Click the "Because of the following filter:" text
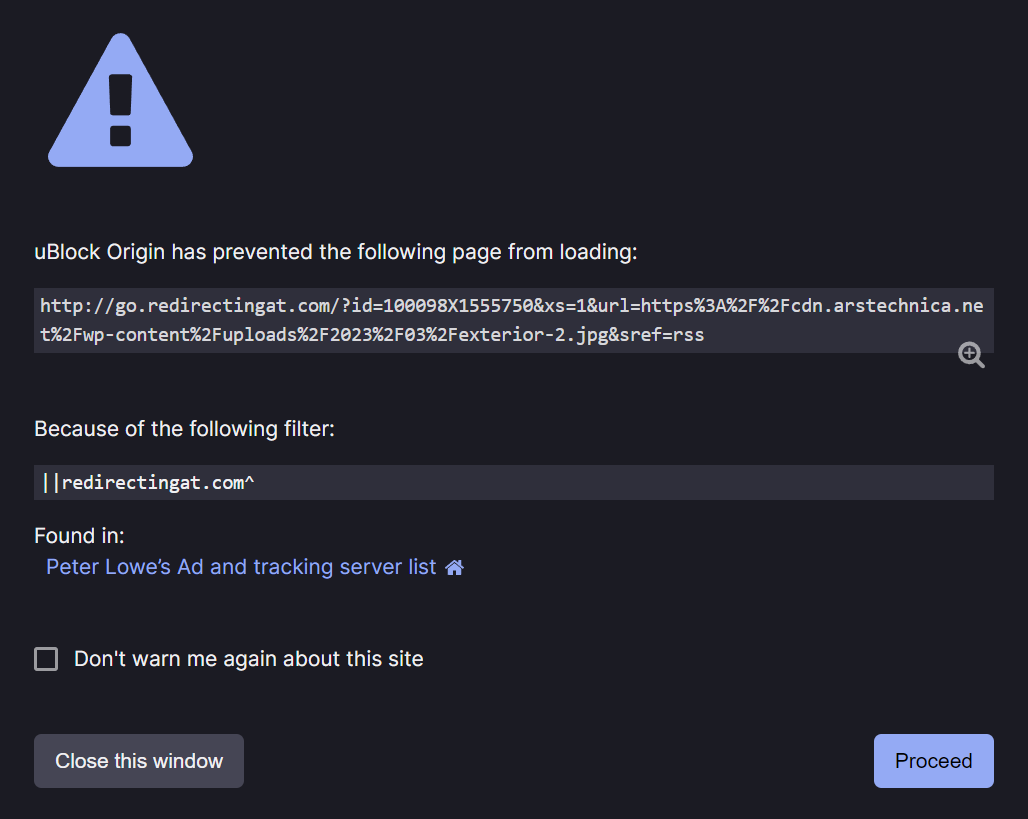 tap(184, 429)
